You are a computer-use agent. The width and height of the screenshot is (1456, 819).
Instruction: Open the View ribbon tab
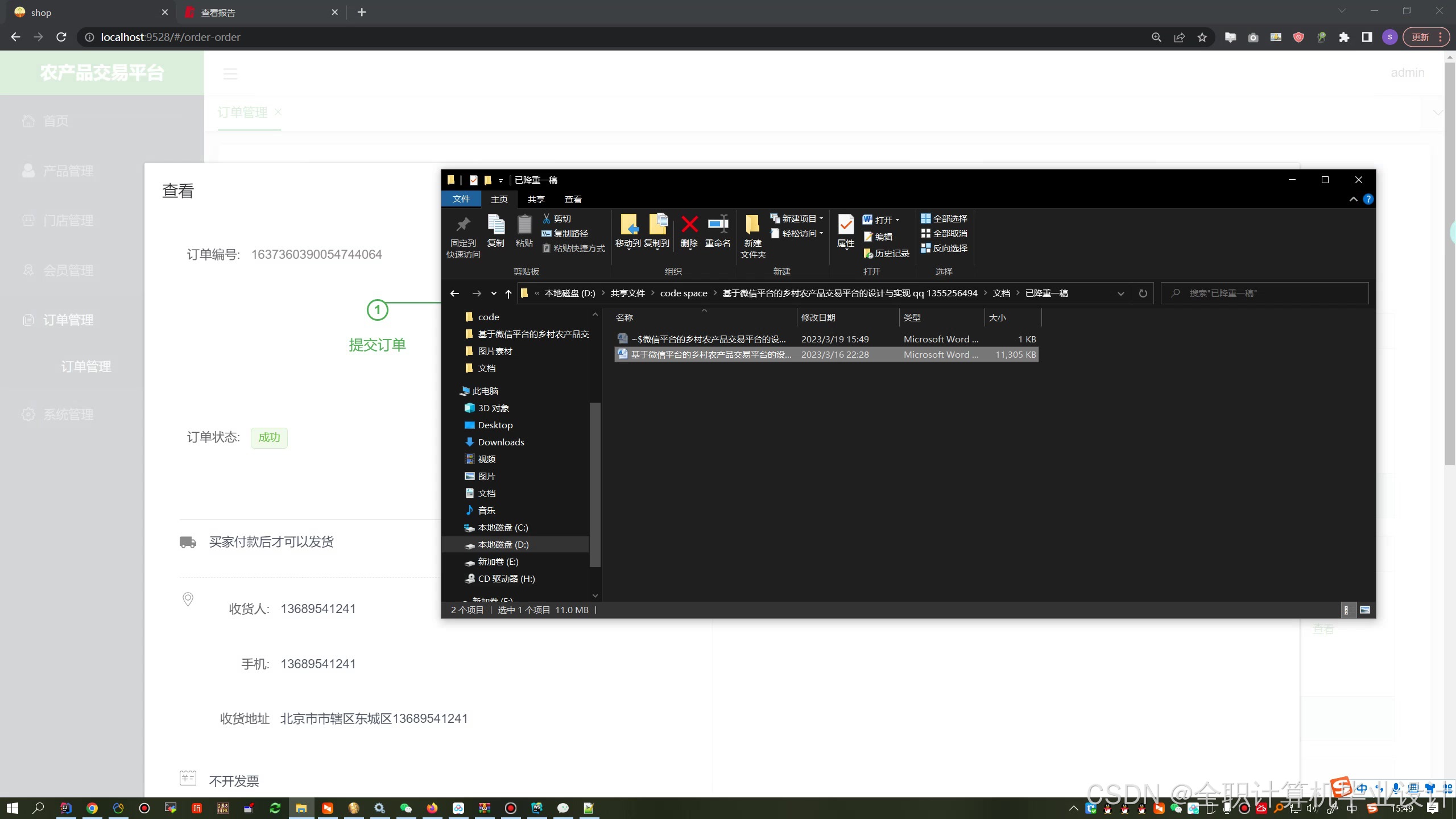pos(573,199)
